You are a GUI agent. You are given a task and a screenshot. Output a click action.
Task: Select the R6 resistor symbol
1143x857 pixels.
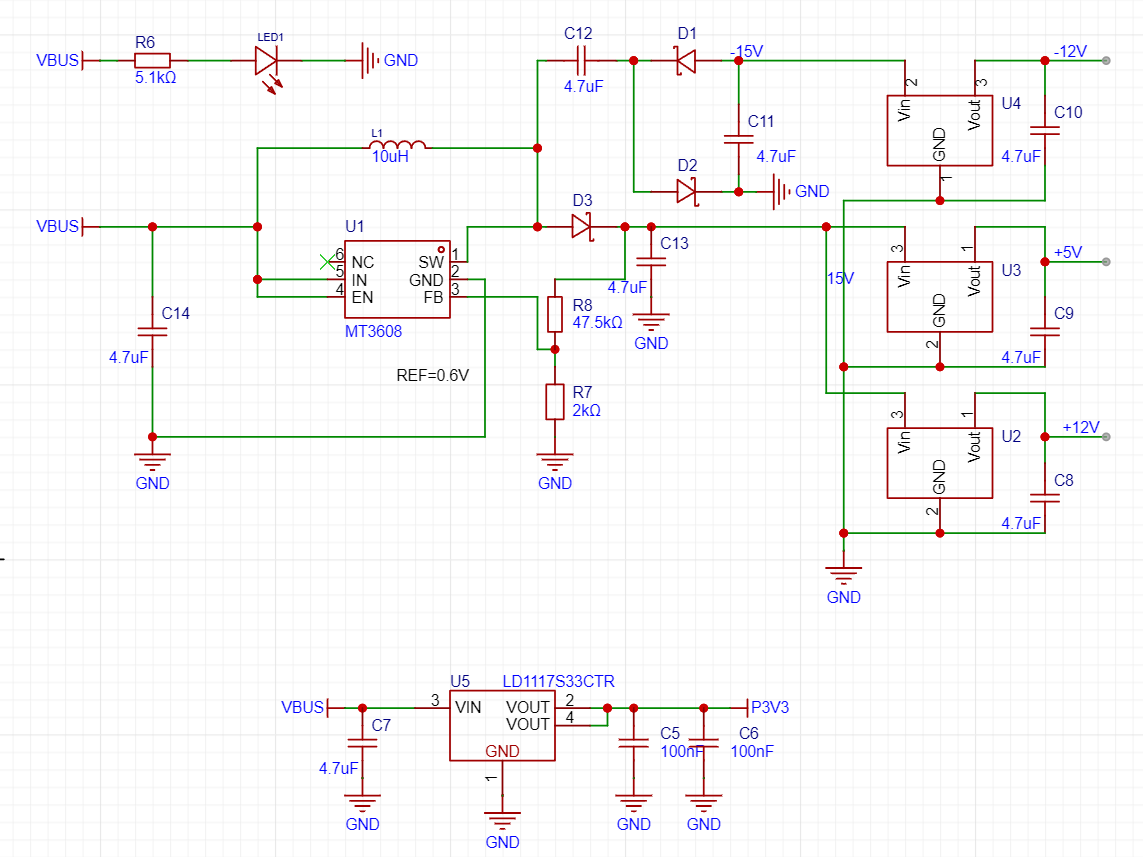tap(152, 60)
